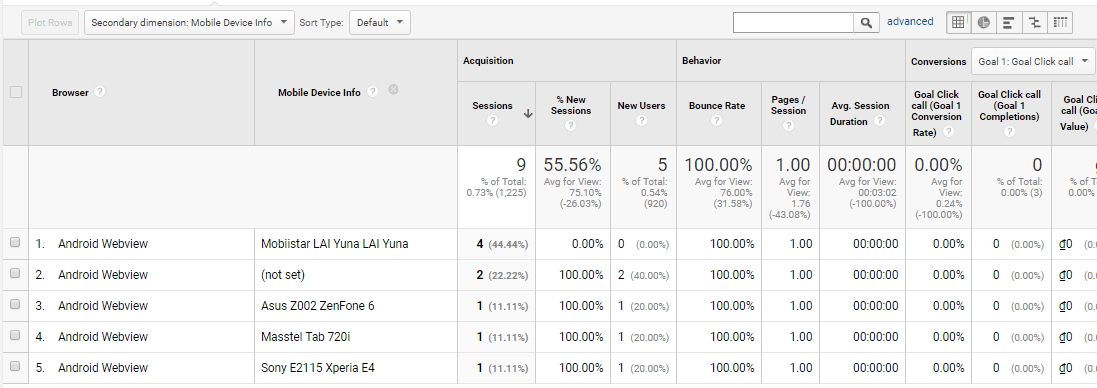Click the Sessions sort descending arrow
This screenshot has height=388, width=1097.
click(528, 113)
